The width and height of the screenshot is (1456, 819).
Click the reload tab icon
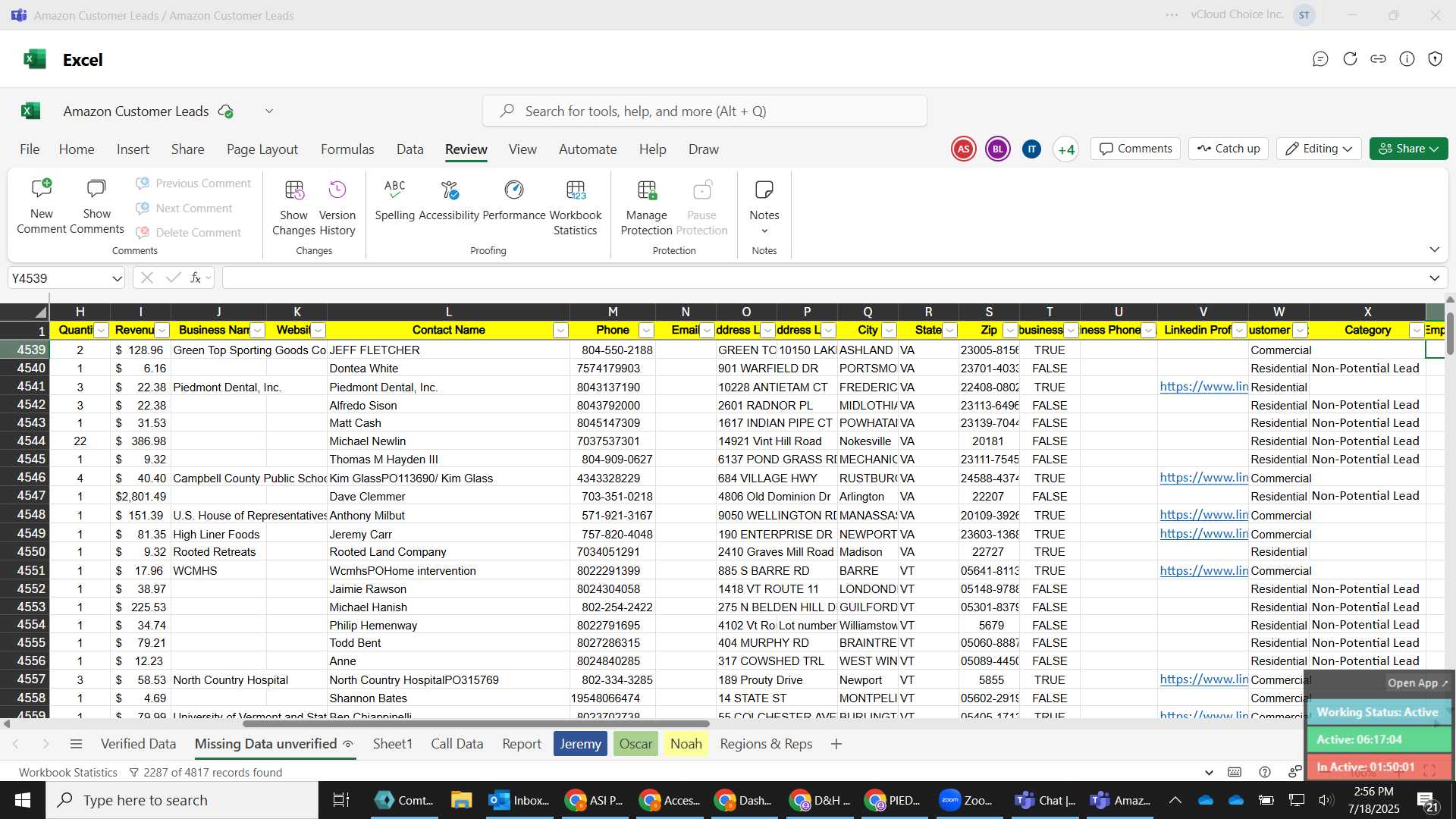tap(1350, 59)
